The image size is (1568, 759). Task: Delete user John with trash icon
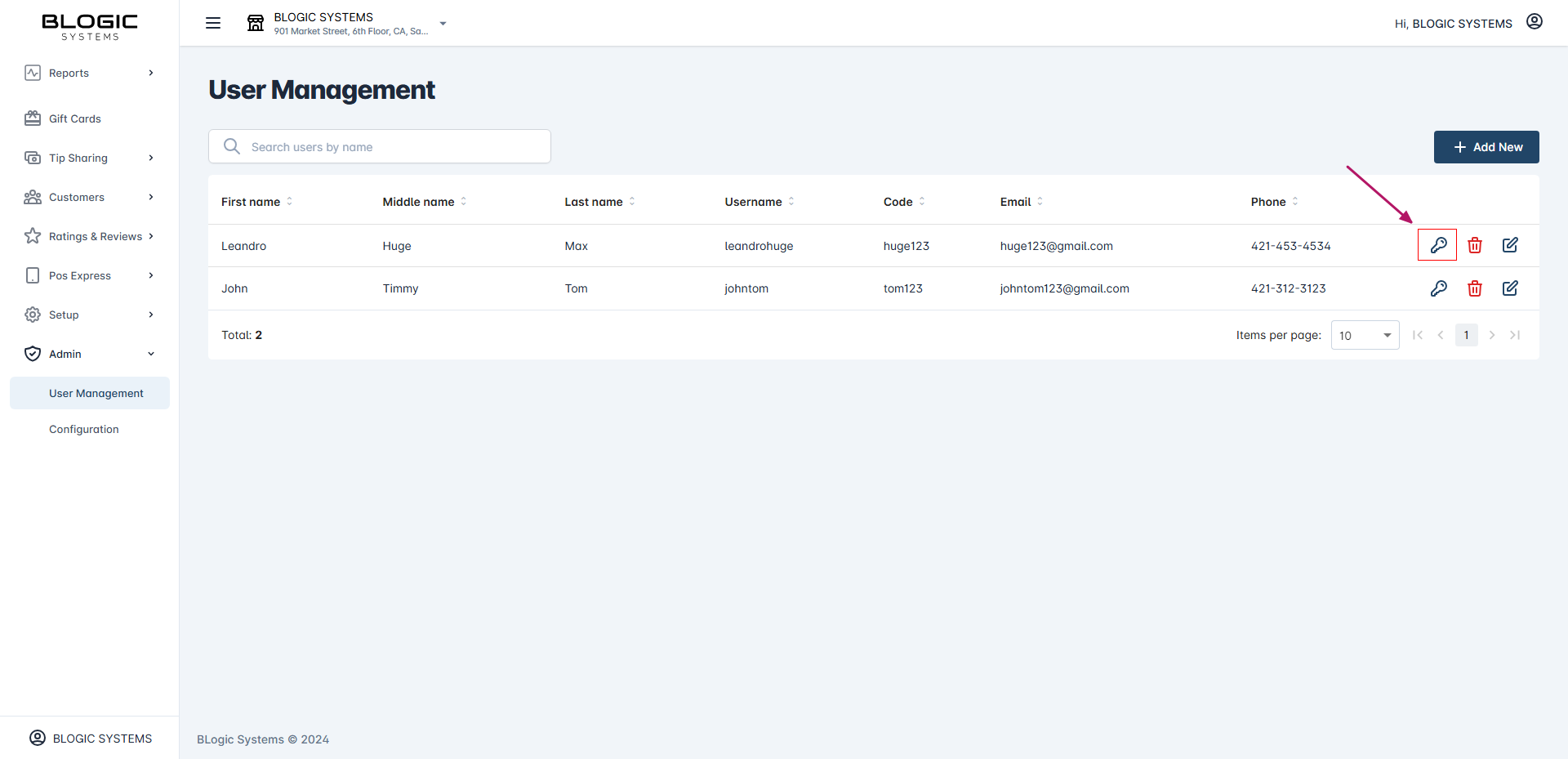point(1475,288)
